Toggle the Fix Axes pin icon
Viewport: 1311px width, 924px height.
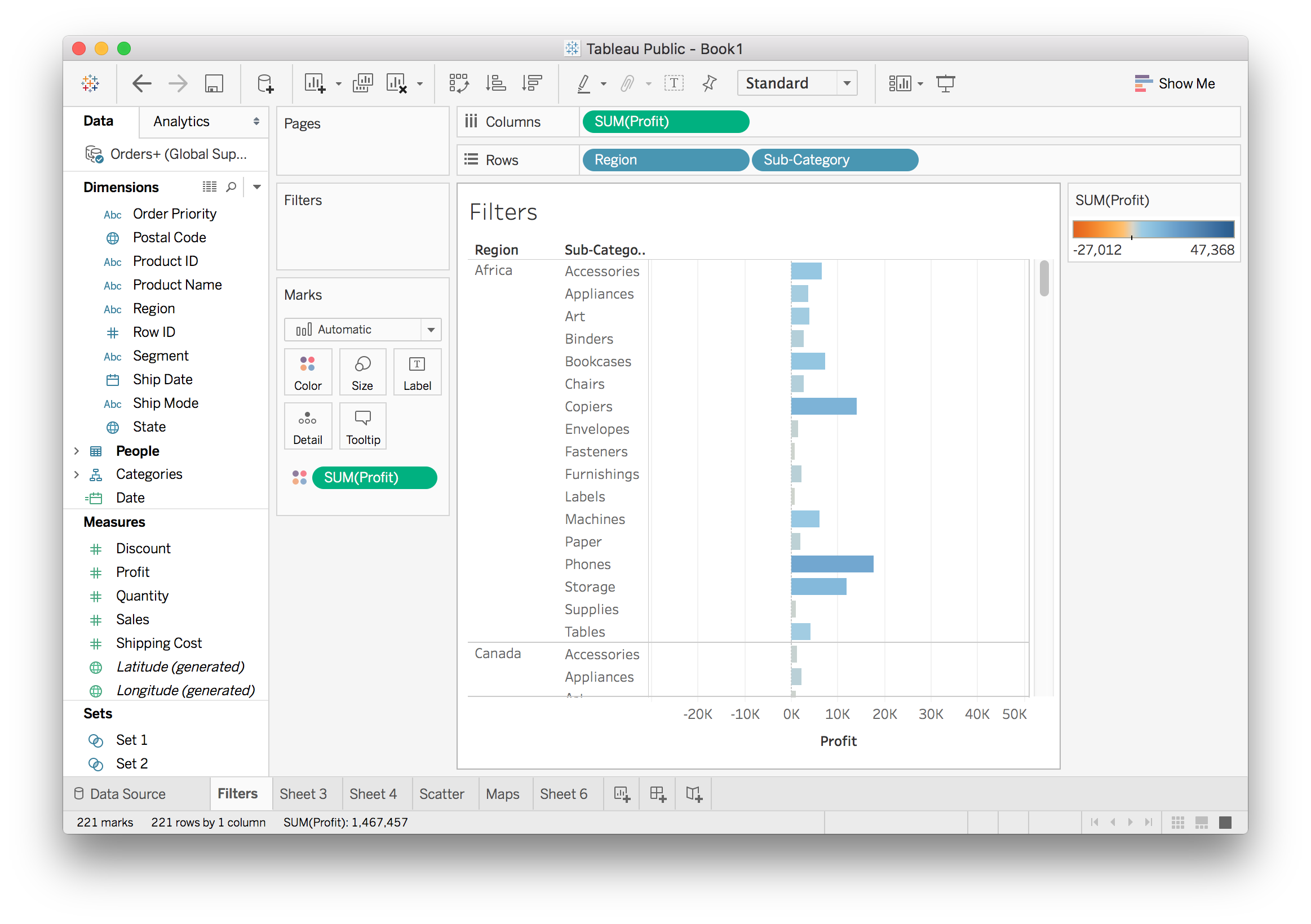[709, 83]
